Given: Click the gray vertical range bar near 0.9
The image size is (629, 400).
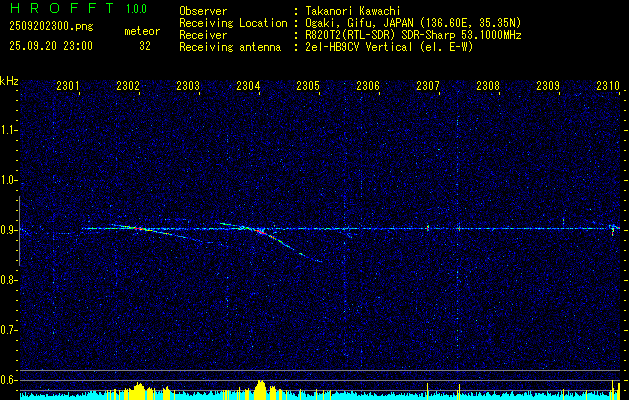Looking at the screenshot, I should [19, 231].
